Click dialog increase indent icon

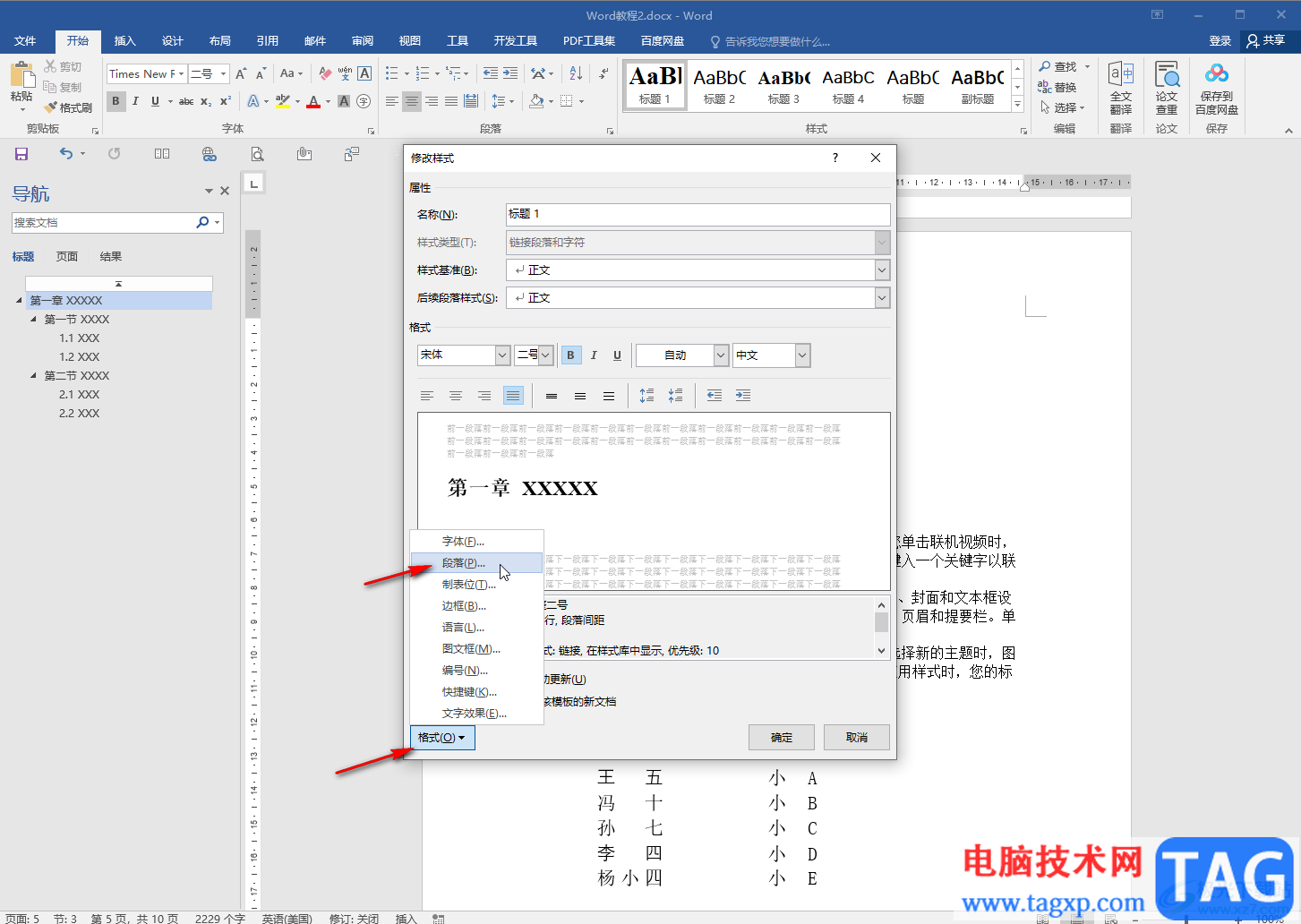click(743, 395)
